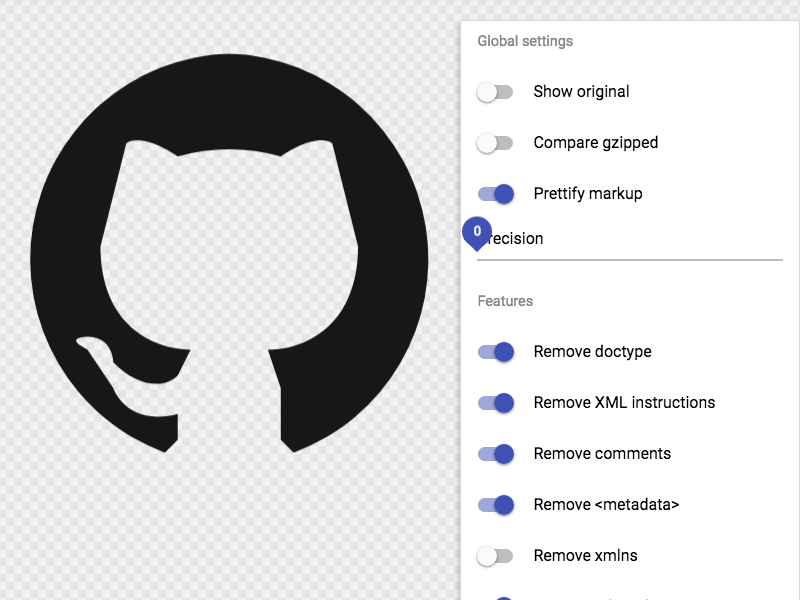The width and height of the screenshot is (800, 600).
Task: Disable Prettify markup
Action: tap(496, 193)
